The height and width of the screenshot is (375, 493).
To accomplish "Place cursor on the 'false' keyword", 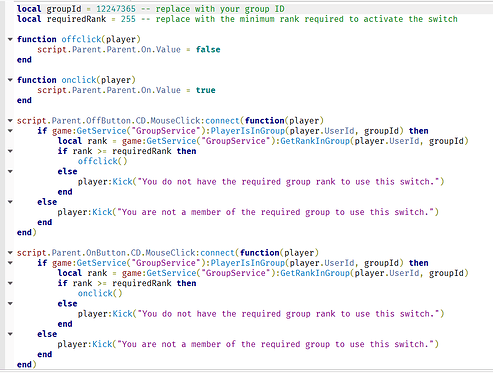I will pos(208,49).
